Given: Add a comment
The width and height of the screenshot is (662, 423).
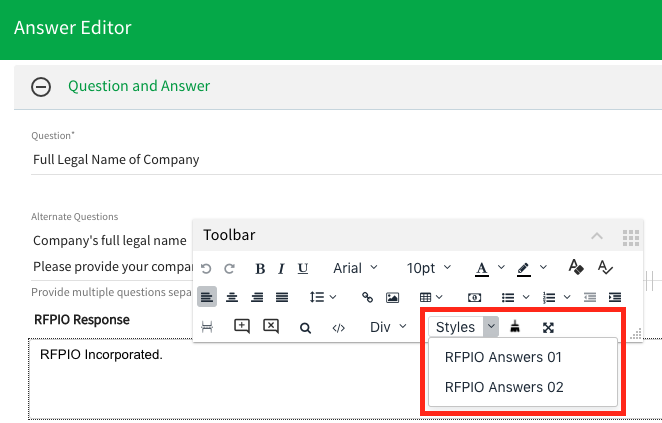Looking at the screenshot, I should point(241,326).
